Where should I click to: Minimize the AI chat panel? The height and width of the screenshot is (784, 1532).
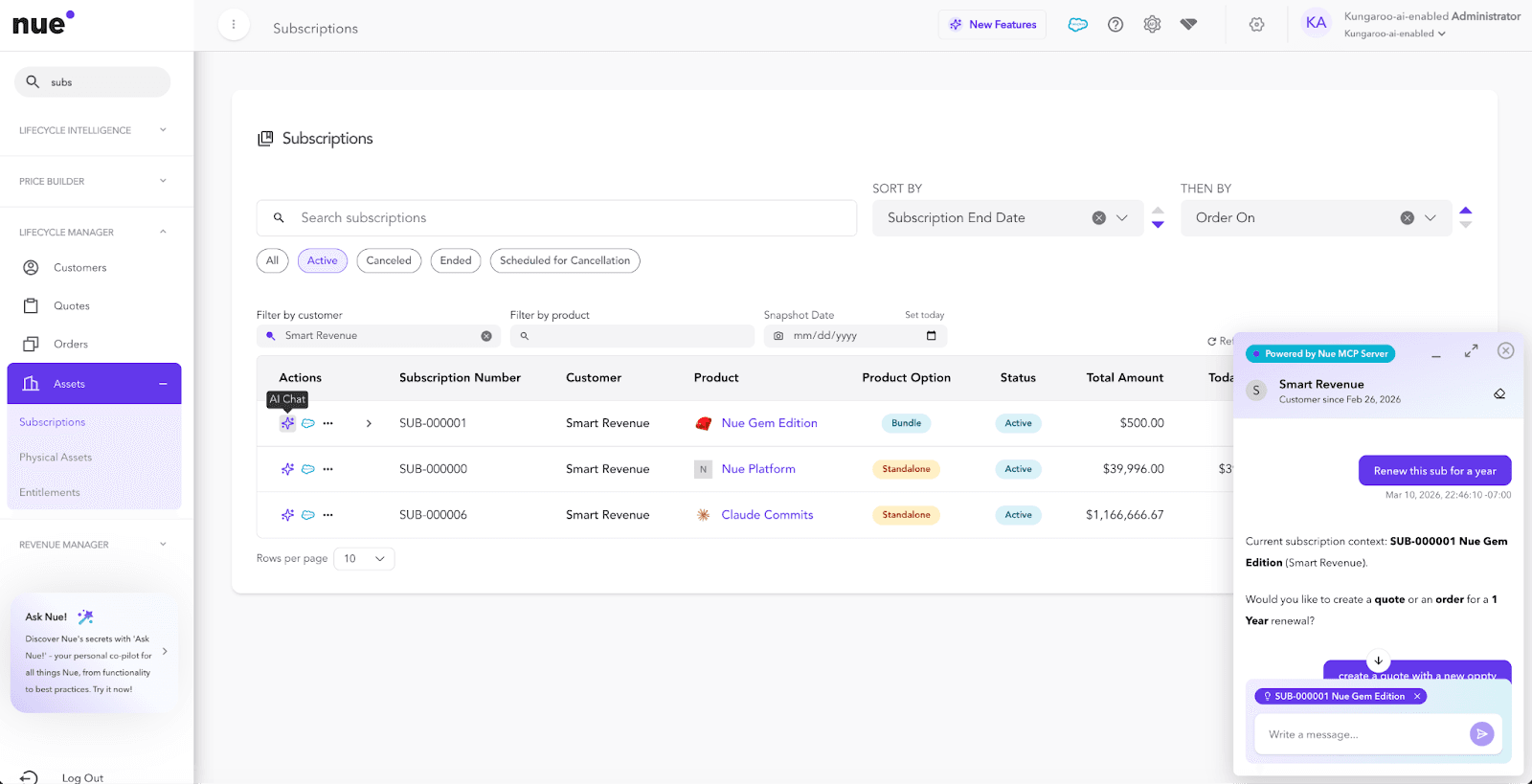coord(1436,355)
